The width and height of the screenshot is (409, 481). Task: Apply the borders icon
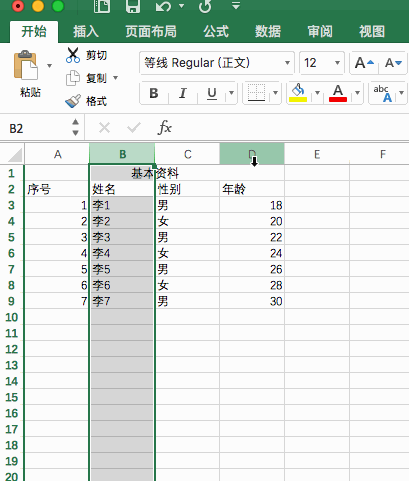(256, 93)
